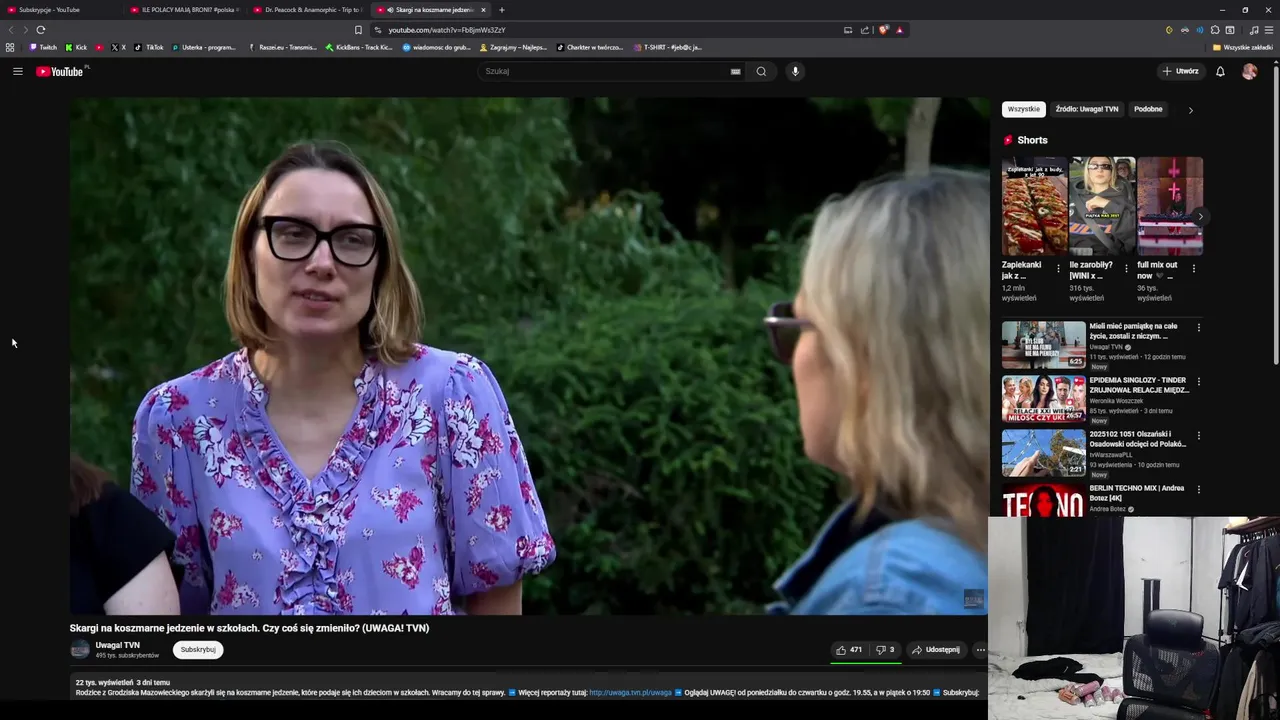
Task: Open TikTok bookmark
Action: pyautogui.click(x=149, y=47)
